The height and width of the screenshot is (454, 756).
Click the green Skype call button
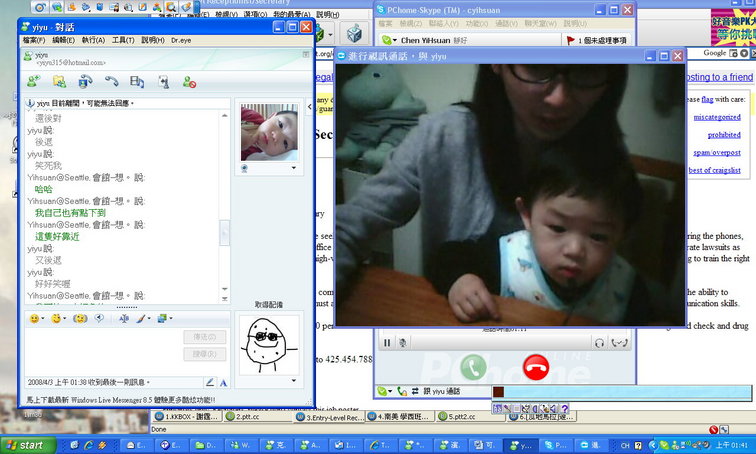473,368
